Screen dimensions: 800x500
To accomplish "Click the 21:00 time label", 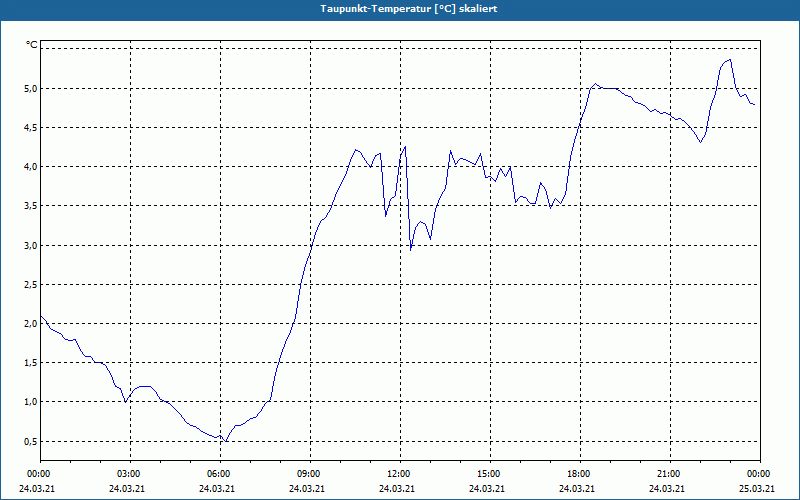I will click(669, 474).
